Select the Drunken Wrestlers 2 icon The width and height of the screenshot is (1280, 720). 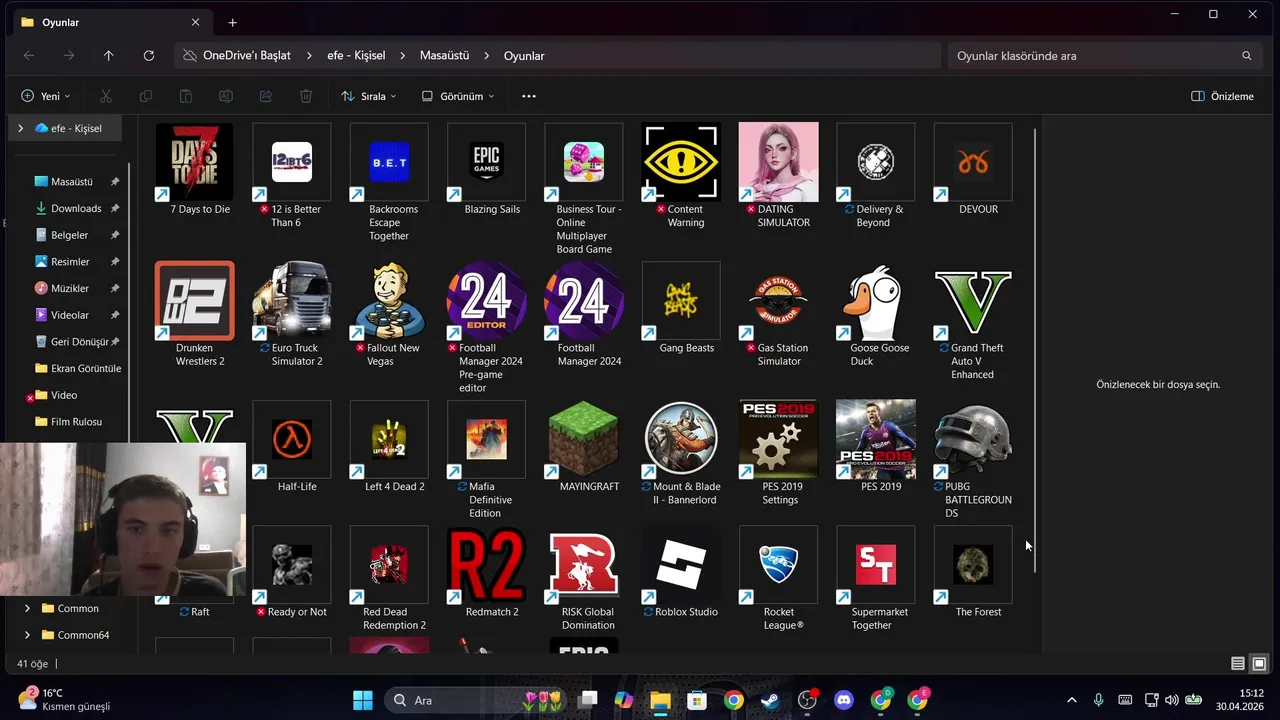point(195,301)
